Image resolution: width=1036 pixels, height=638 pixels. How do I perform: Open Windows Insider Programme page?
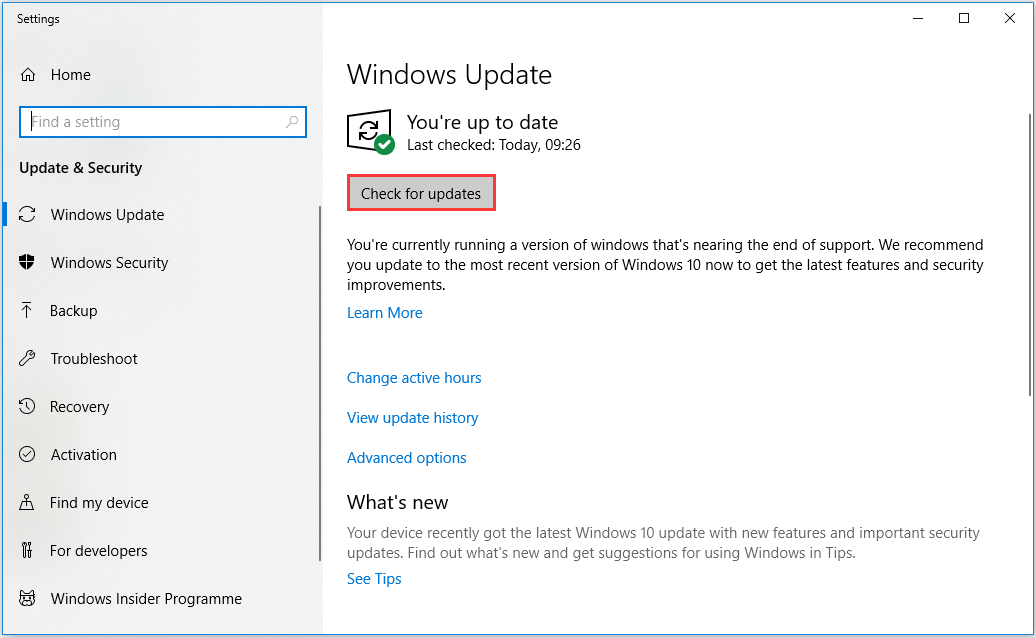tap(146, 598)
